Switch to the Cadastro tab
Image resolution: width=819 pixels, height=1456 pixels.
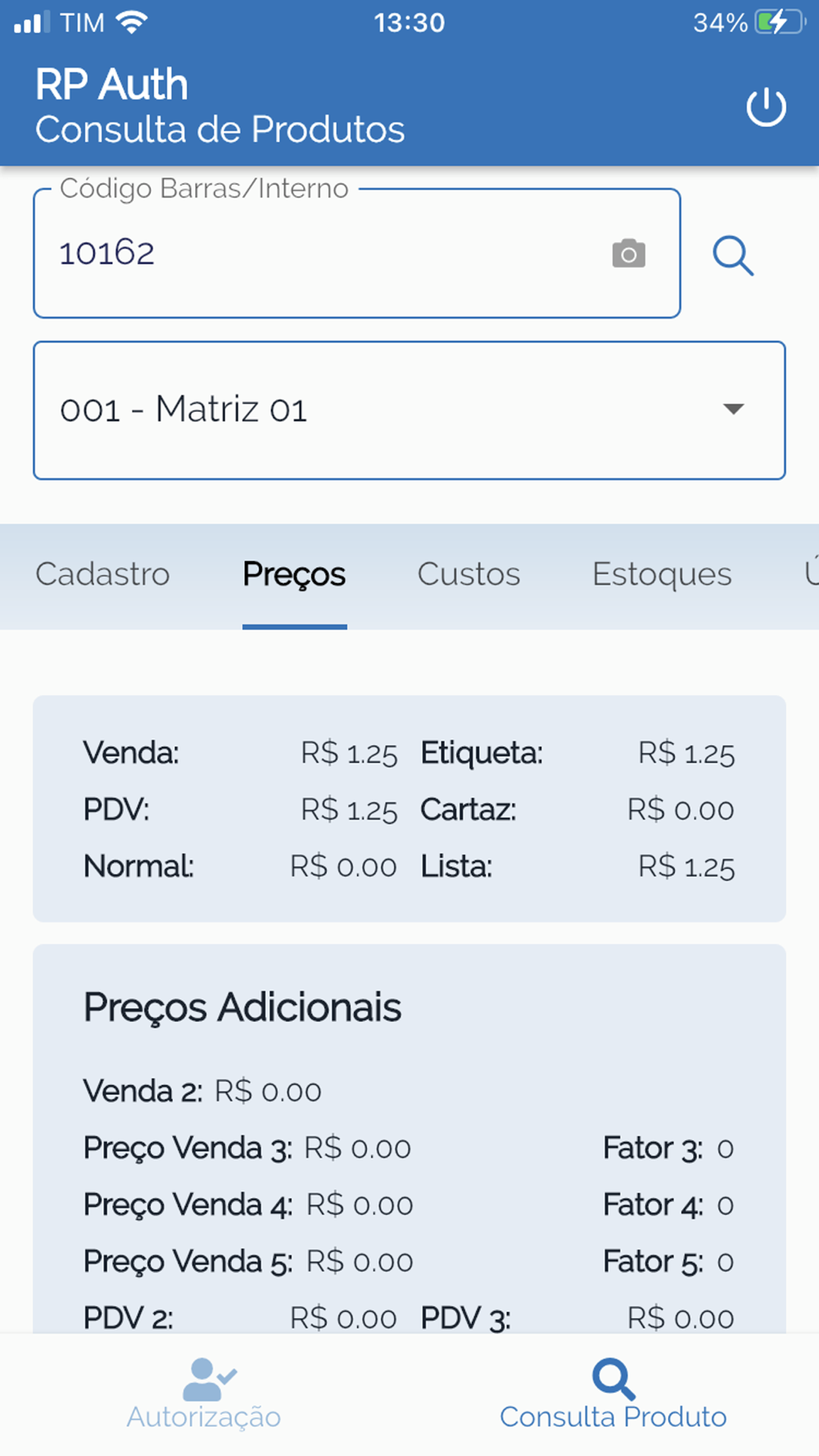(x=102, y=574)
